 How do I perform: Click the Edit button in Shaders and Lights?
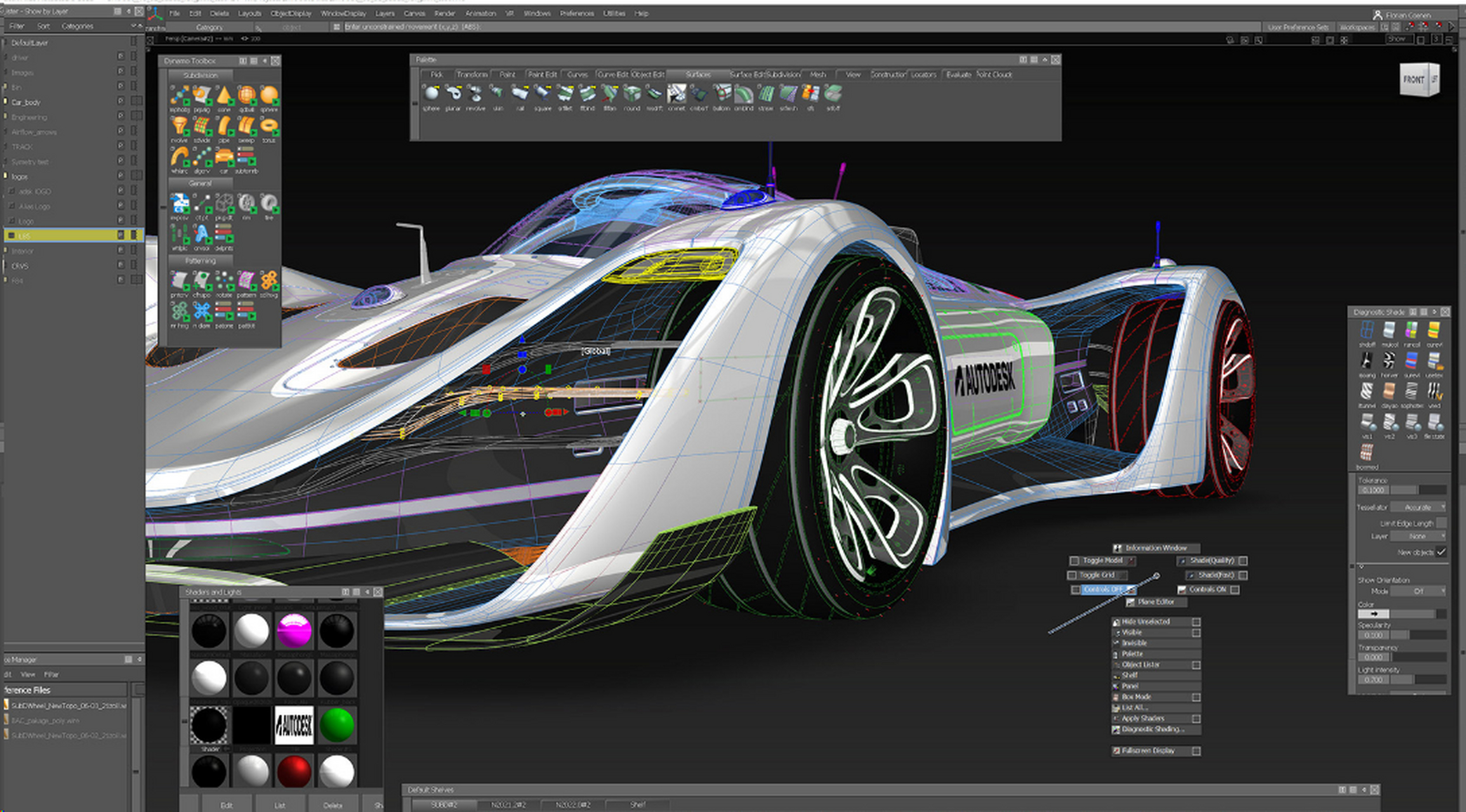click(x=227, y=805)
